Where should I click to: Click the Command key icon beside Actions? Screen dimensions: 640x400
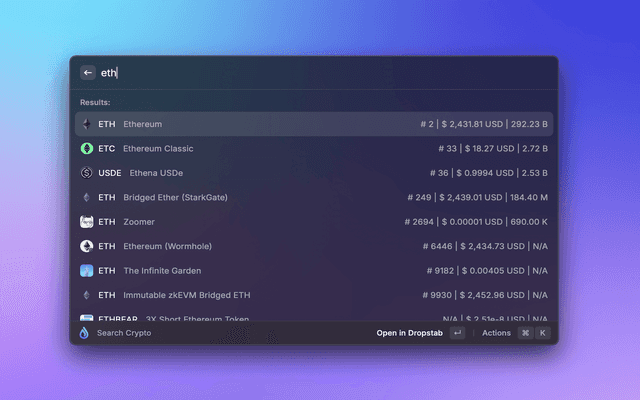[525, 333]
